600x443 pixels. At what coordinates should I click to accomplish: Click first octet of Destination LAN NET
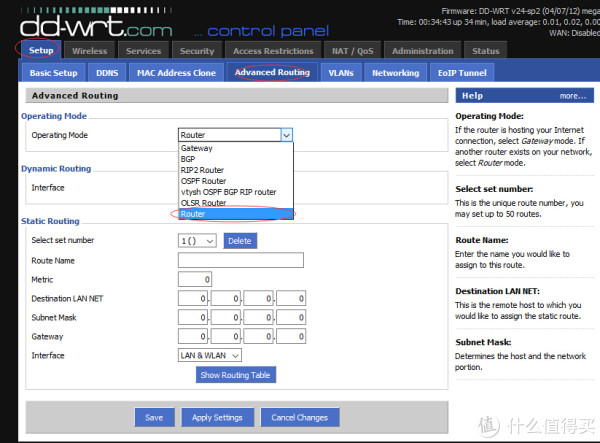click(x=193, y=298)
